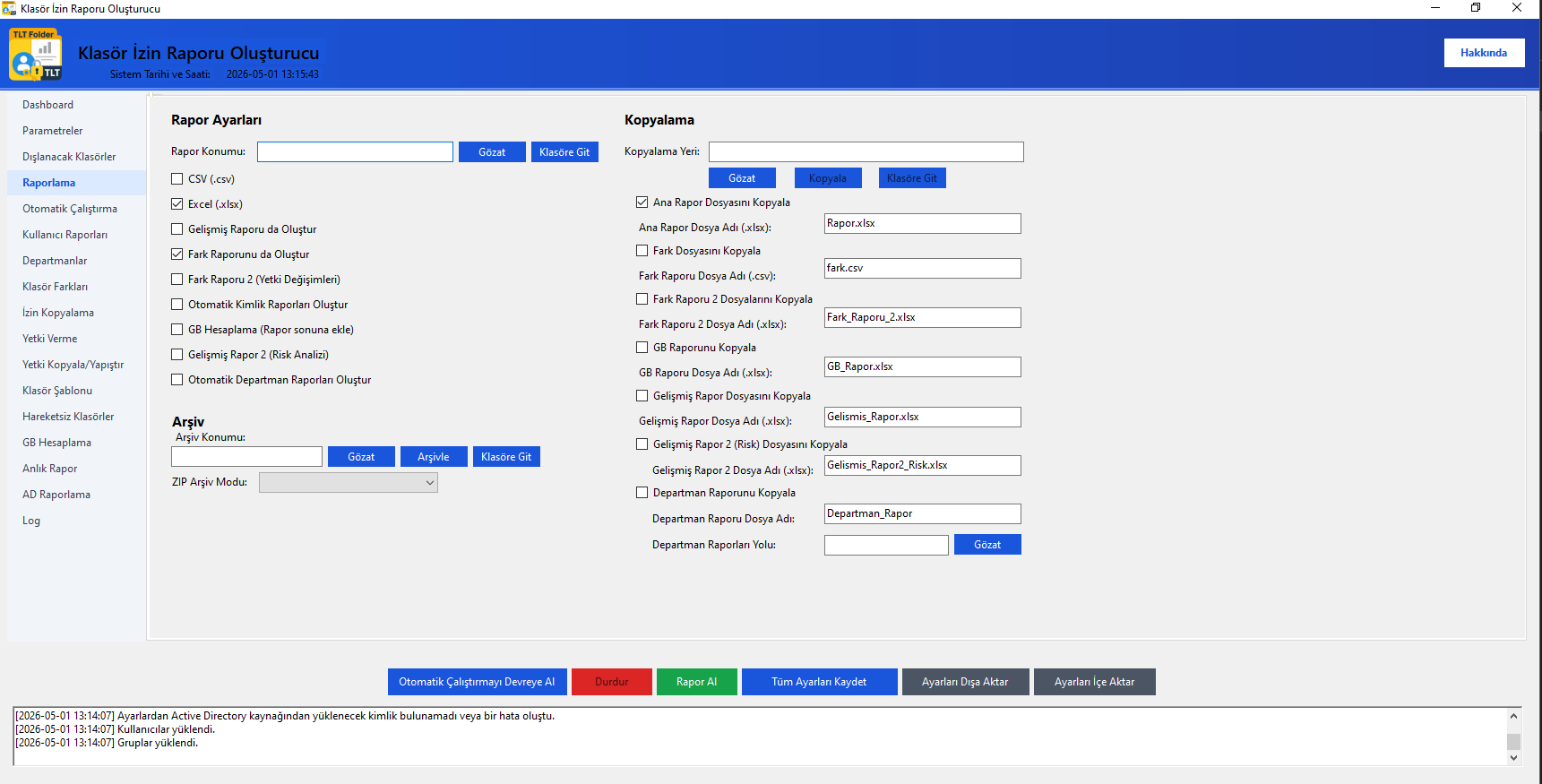The width and height of the screenshot is (1542, 784).
Task: Click the fark.csv filename field
Action: 922,269
